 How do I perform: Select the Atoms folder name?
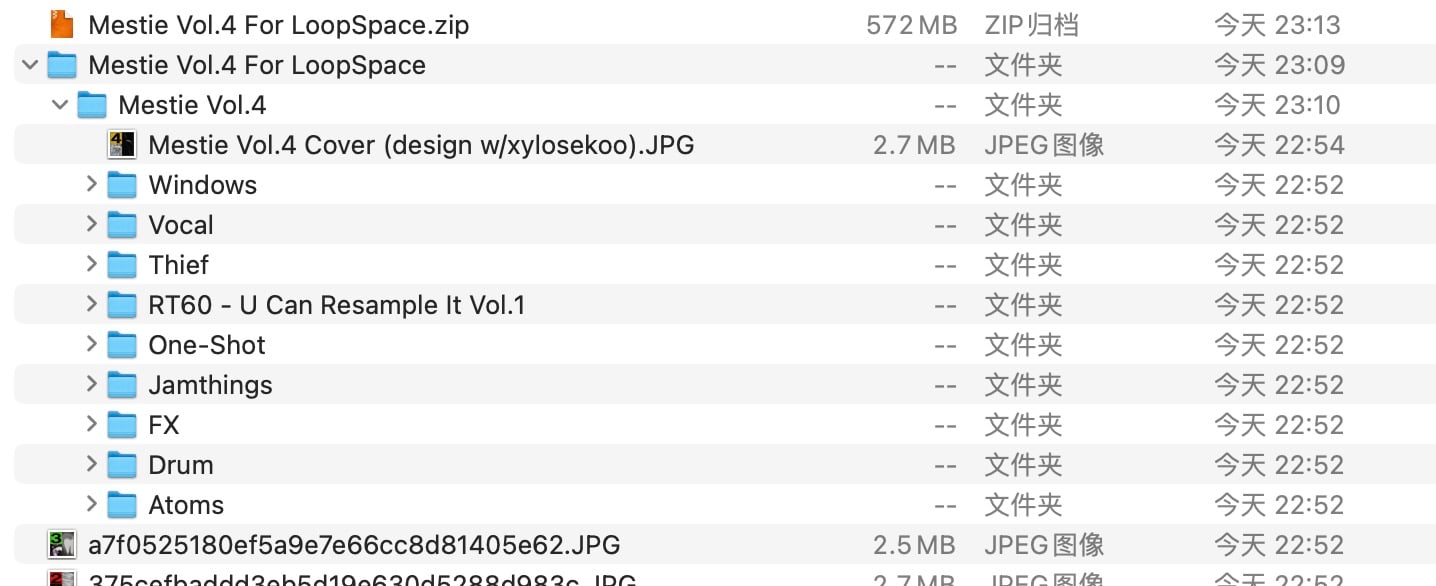pos(186,505)
